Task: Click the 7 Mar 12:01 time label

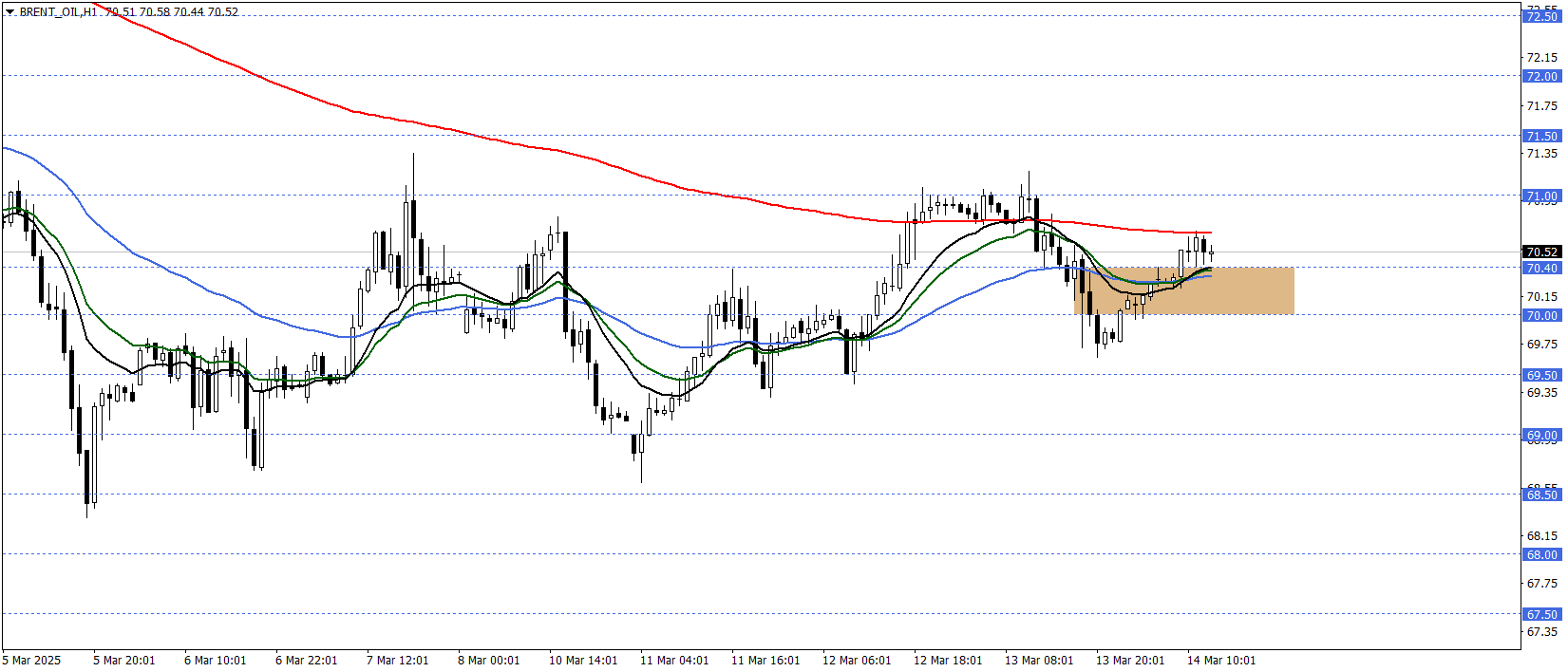Action: [397, 661]
